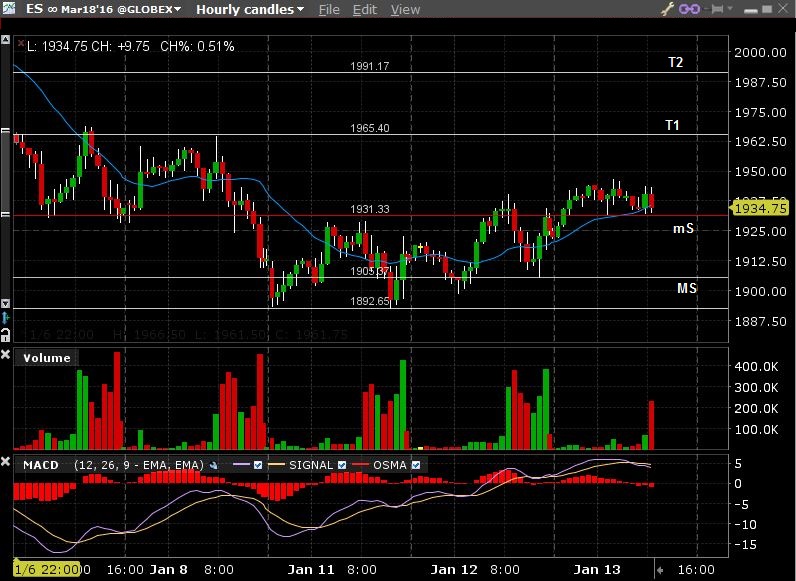This screenshot has height=581, width=796.
Task: Click the 1934.75 current price tag
Action: [x=760, y=208]
